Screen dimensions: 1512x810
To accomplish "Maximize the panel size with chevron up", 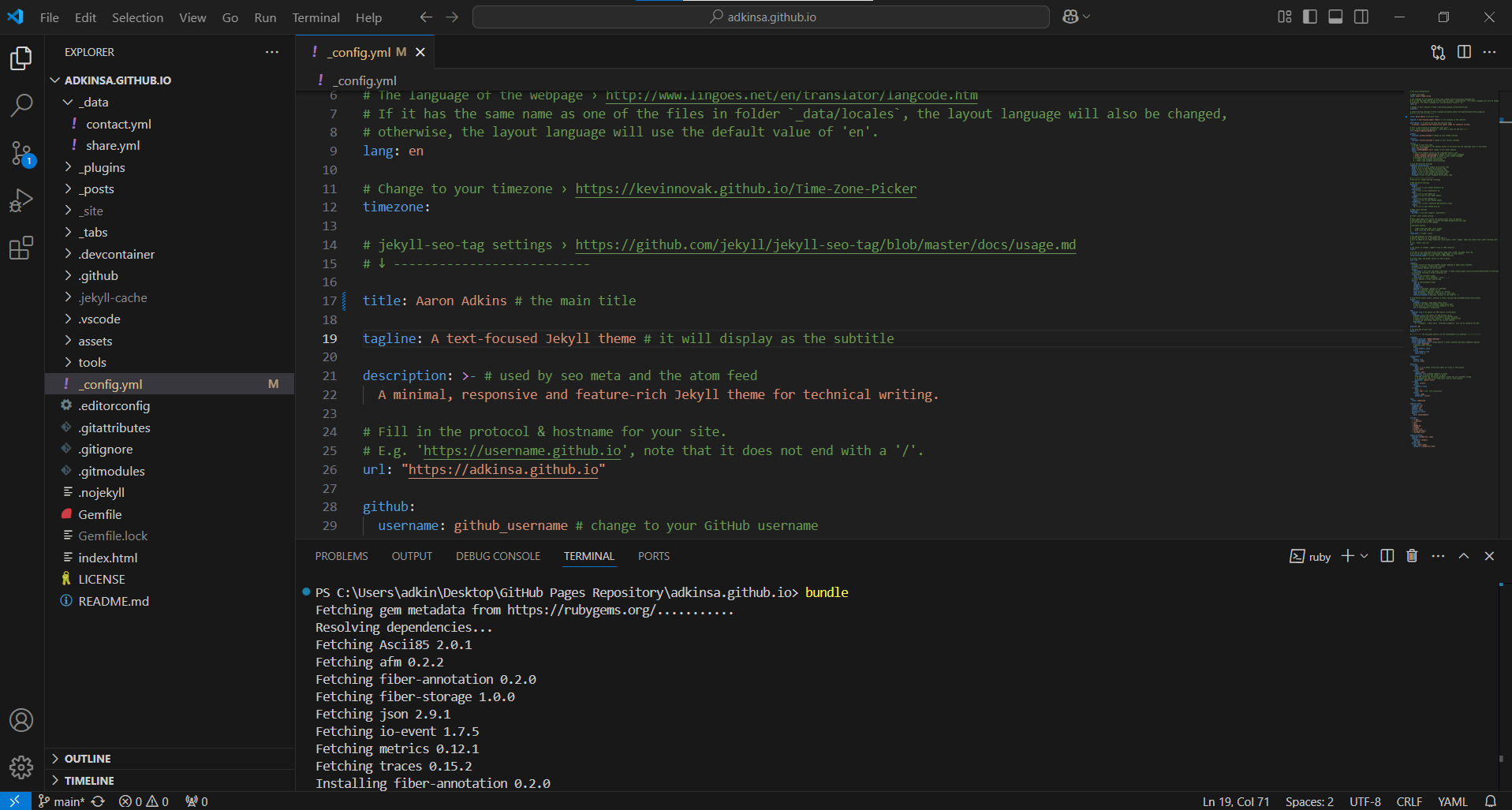I will click(1464, 556).
